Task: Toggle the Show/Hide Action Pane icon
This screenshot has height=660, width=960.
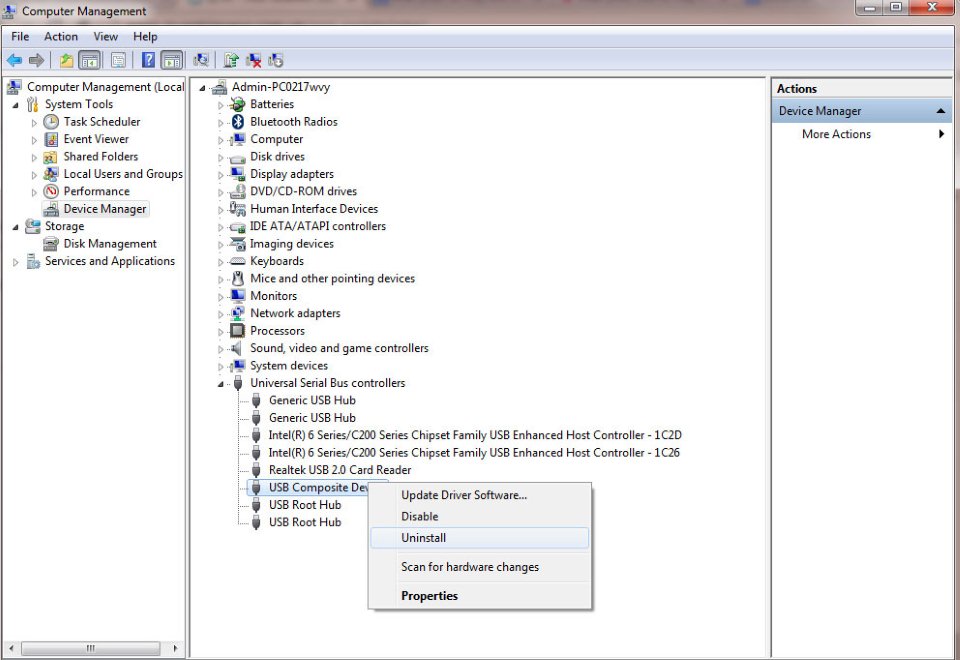Action: (172, 60)
